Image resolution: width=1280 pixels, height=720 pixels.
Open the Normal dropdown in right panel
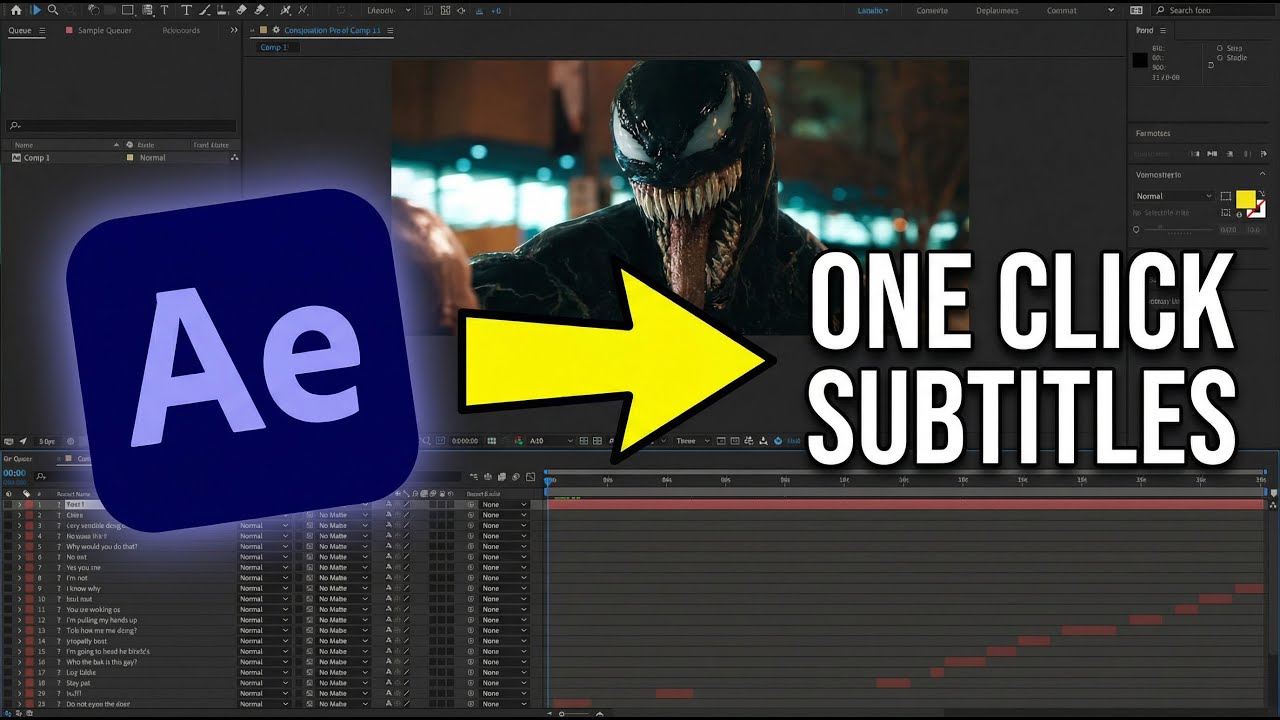(x=1174, y=196)
